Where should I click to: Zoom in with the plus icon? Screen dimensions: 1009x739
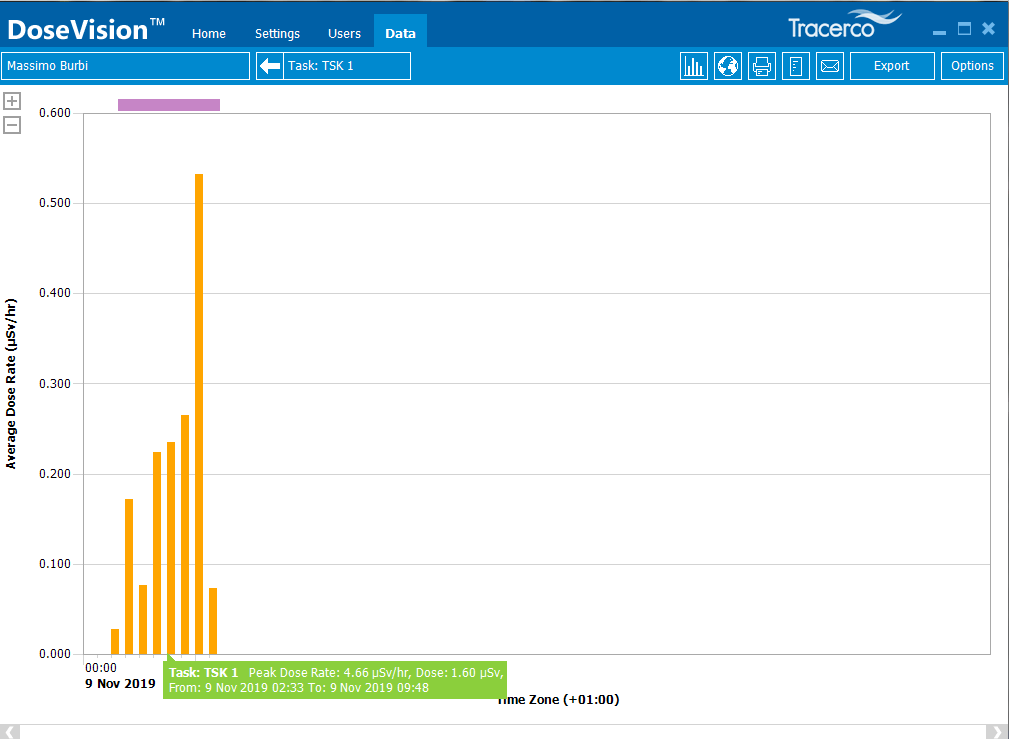(x=12, y=101)
